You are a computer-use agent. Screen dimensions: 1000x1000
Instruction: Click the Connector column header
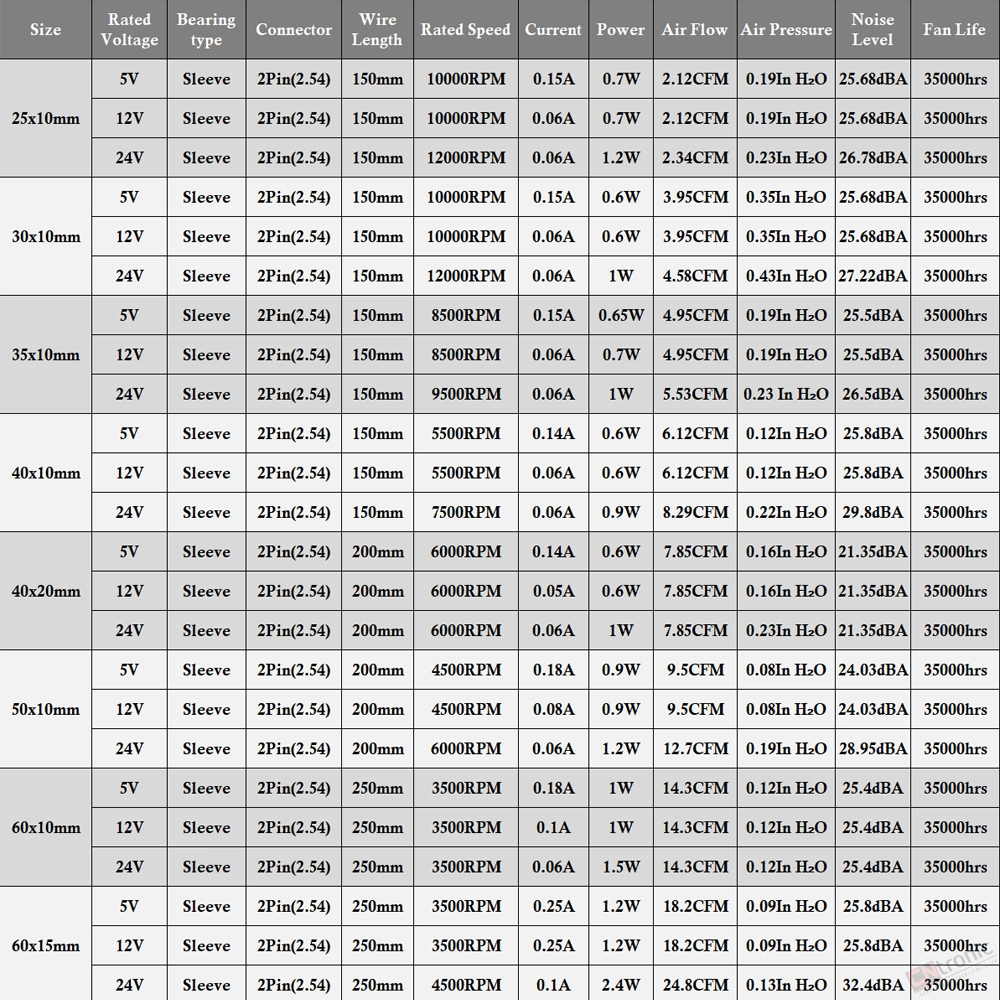[293, 29]
